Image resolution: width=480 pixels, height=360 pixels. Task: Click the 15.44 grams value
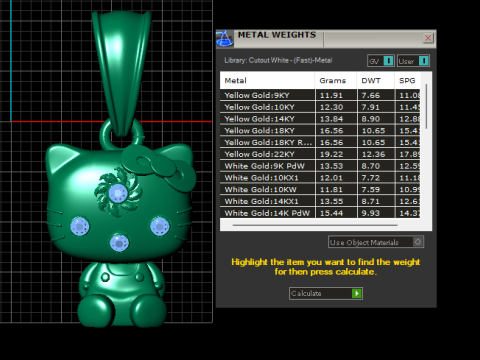pyautogui.click(x=331, y=213)
